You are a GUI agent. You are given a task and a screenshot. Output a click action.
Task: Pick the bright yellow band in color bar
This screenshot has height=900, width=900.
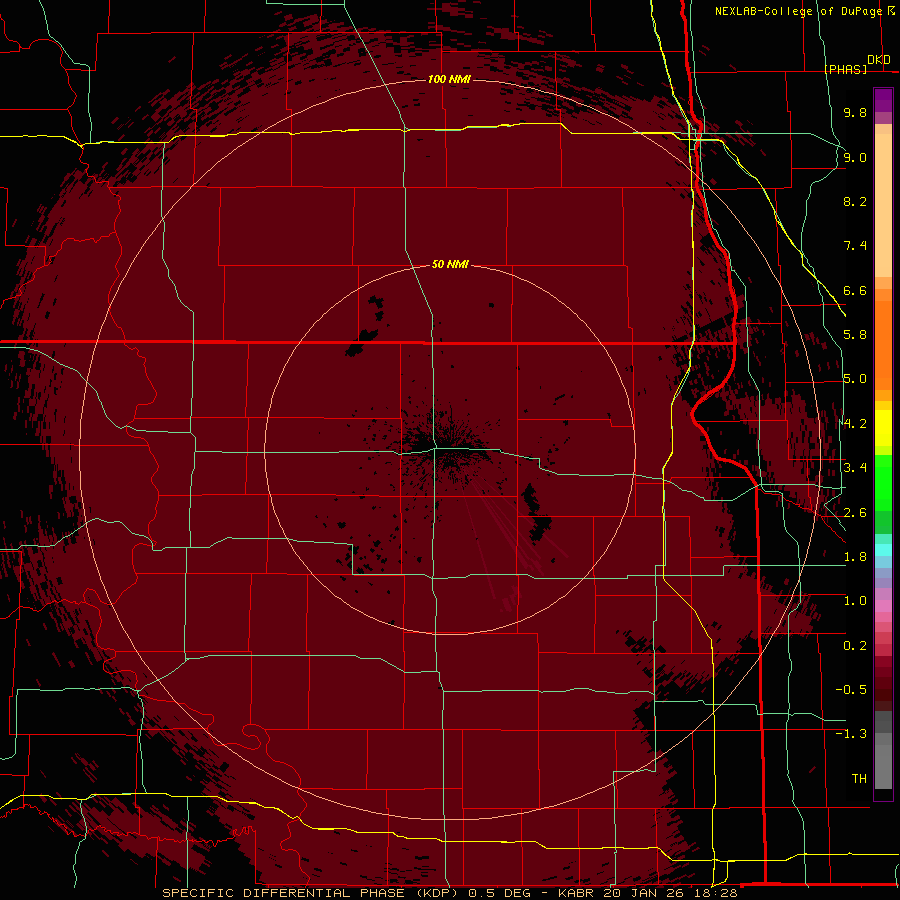click(883, 428)
